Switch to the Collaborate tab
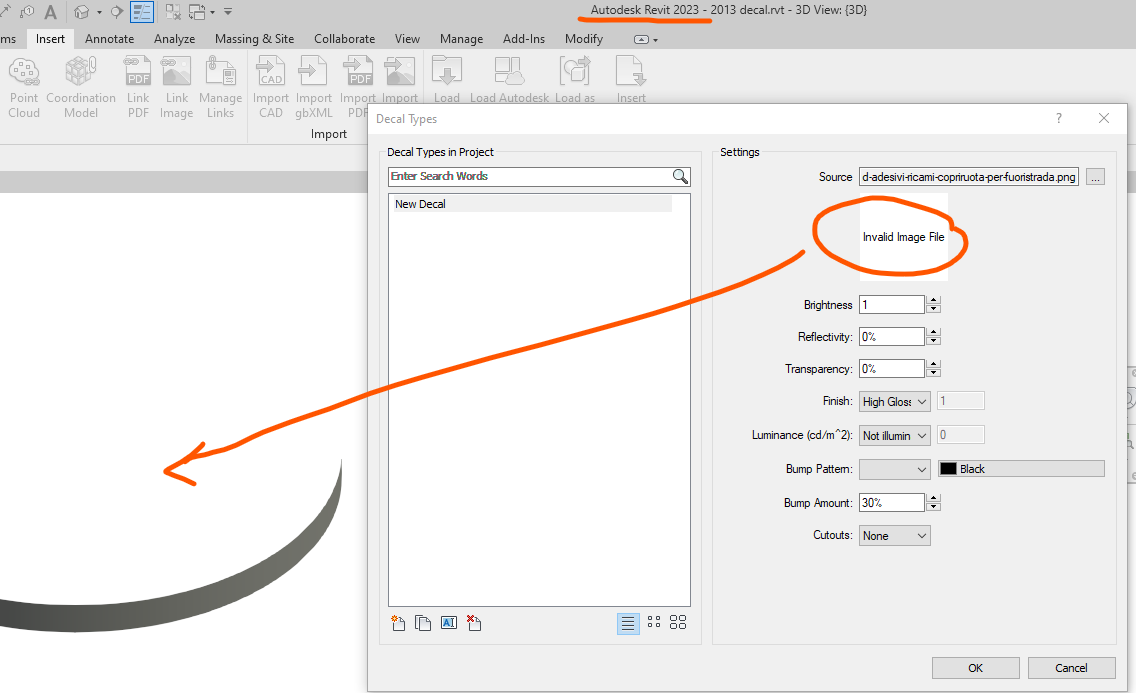The width and height of the screenshot is (1136, 693). [344, 39]
